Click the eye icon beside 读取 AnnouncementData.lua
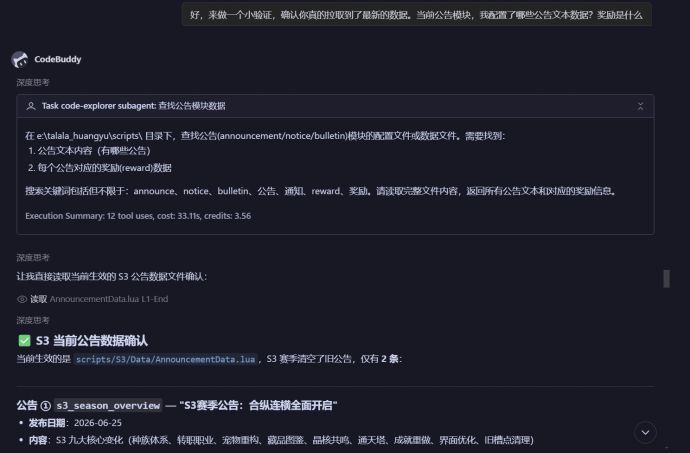This screenshot has width=690, height=453. 22,299
